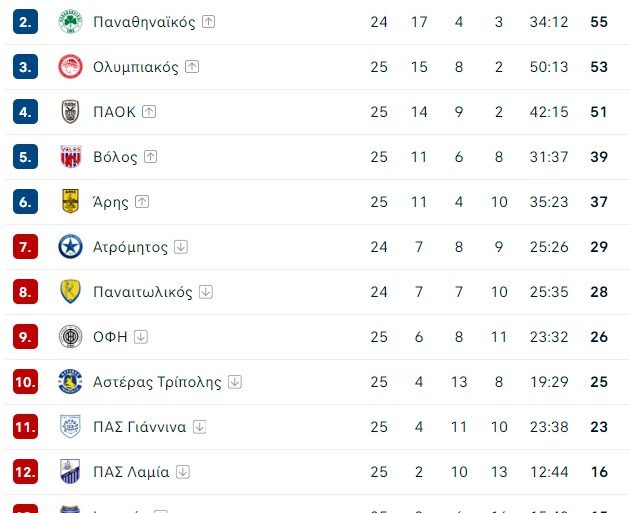
Task: Click the Olympiacos red club crest
Action: [70, 67]
